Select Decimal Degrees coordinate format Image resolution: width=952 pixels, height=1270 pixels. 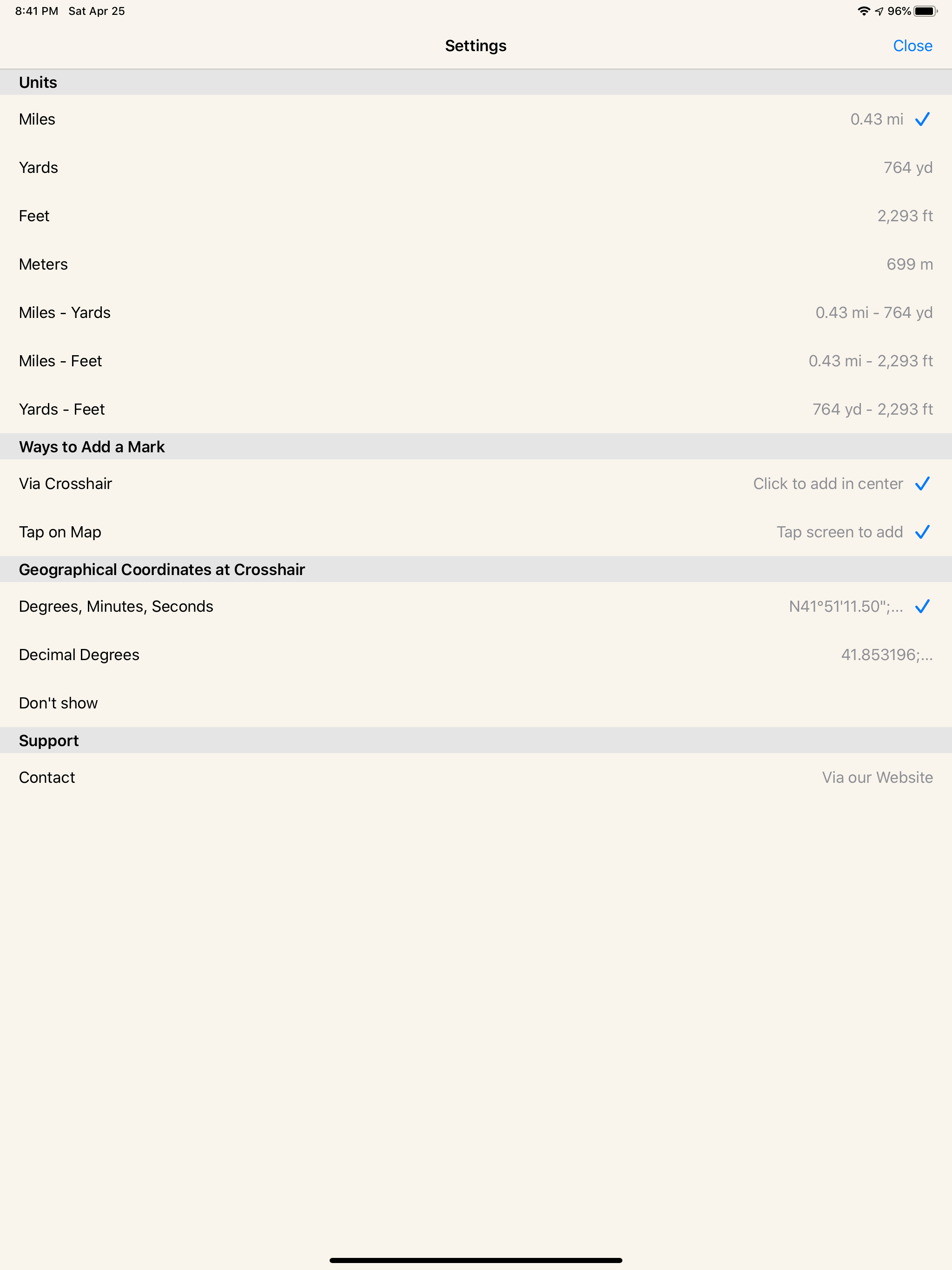[476, 655]
